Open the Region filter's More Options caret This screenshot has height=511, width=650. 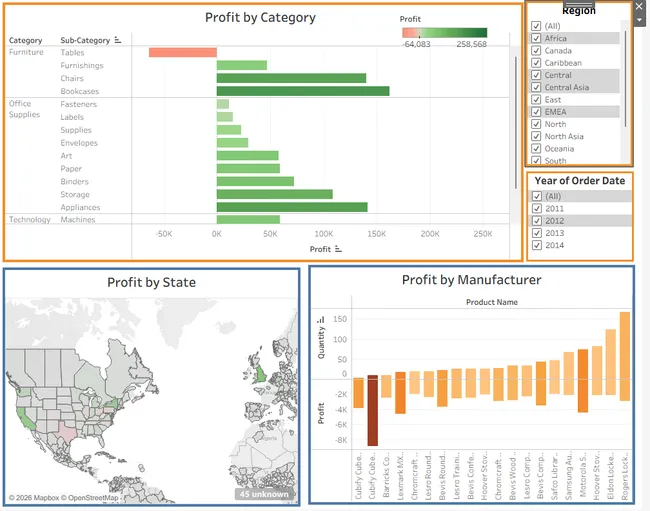click(x=639, y=19)
